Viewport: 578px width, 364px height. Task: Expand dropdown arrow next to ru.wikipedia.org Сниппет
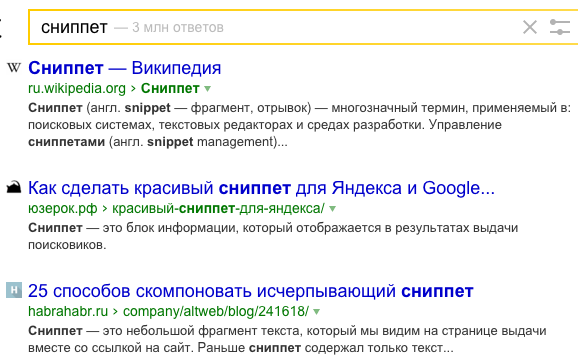pyautogui.click(x=208, y=89)
